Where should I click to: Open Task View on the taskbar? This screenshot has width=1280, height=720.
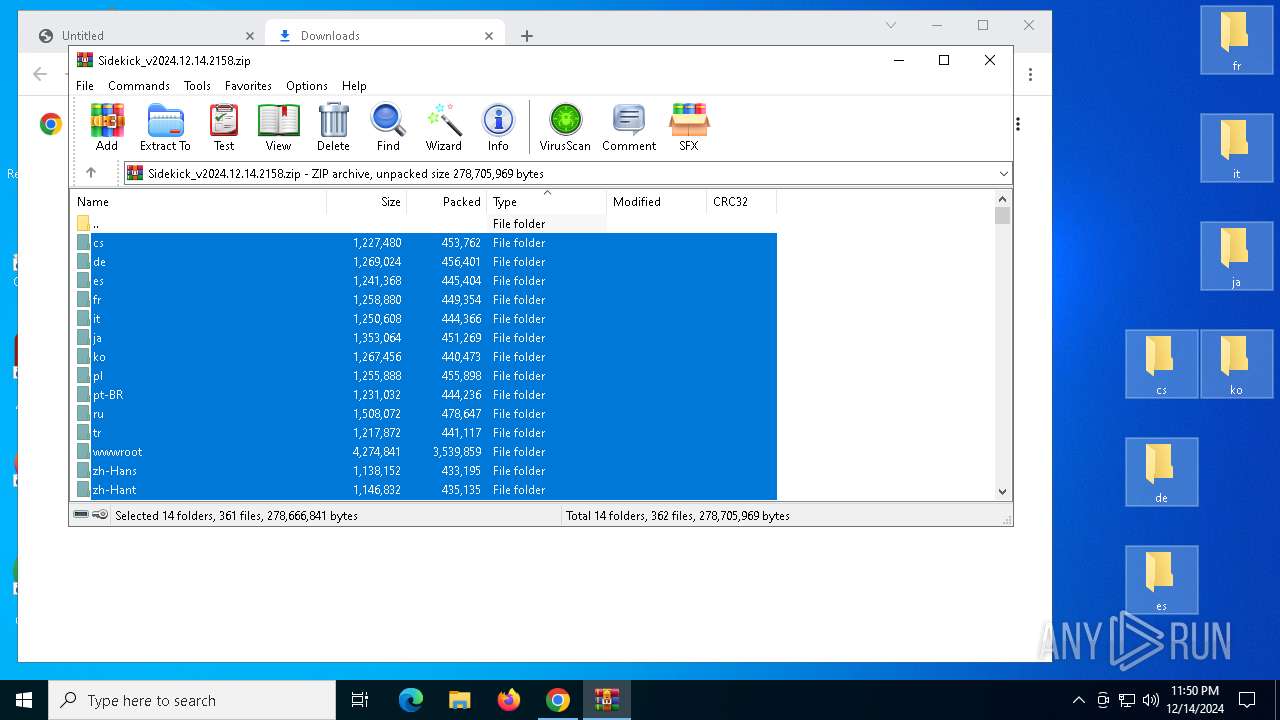(360, 700)
